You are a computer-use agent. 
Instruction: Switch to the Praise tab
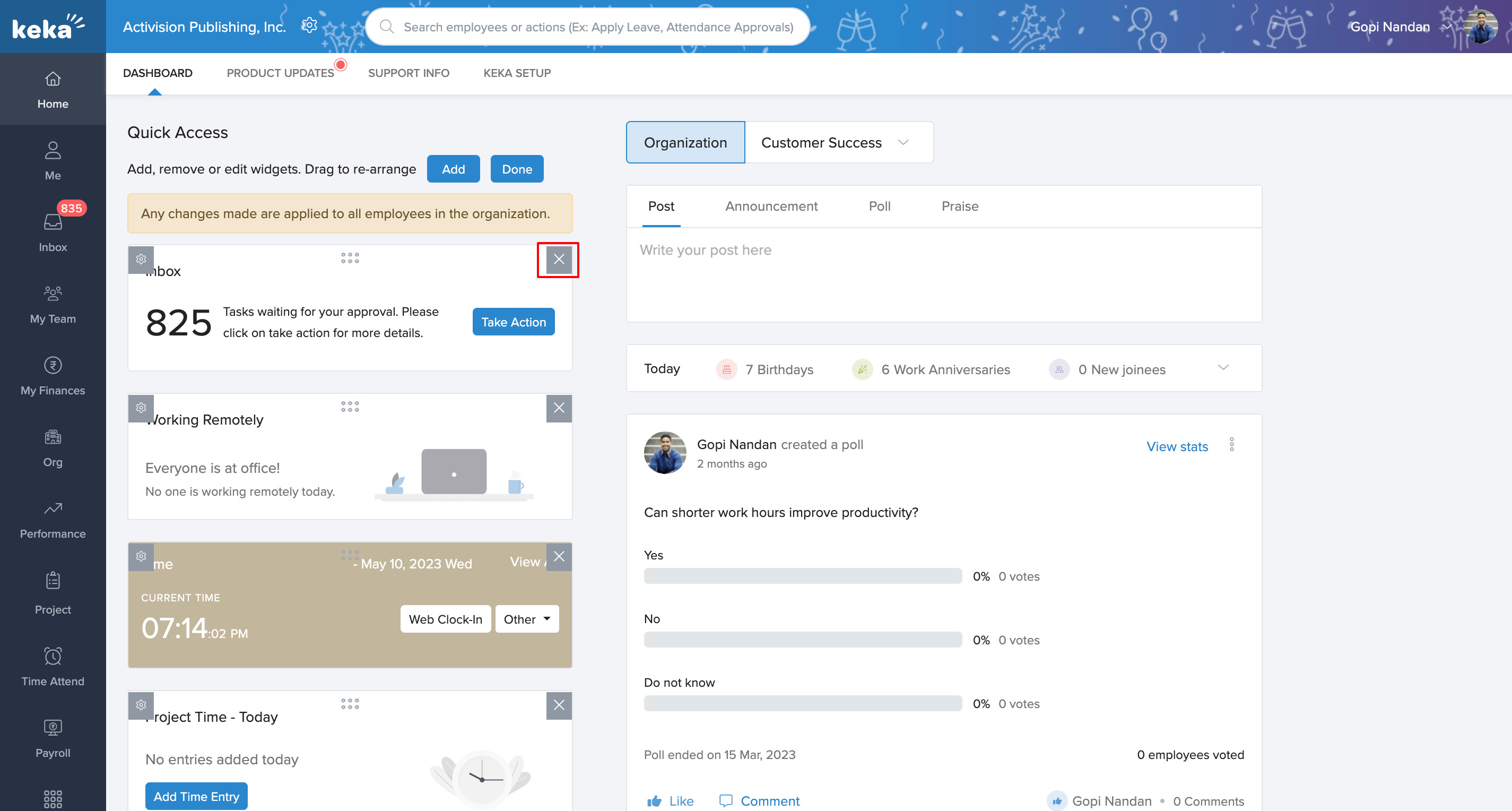tap(960, 206)
